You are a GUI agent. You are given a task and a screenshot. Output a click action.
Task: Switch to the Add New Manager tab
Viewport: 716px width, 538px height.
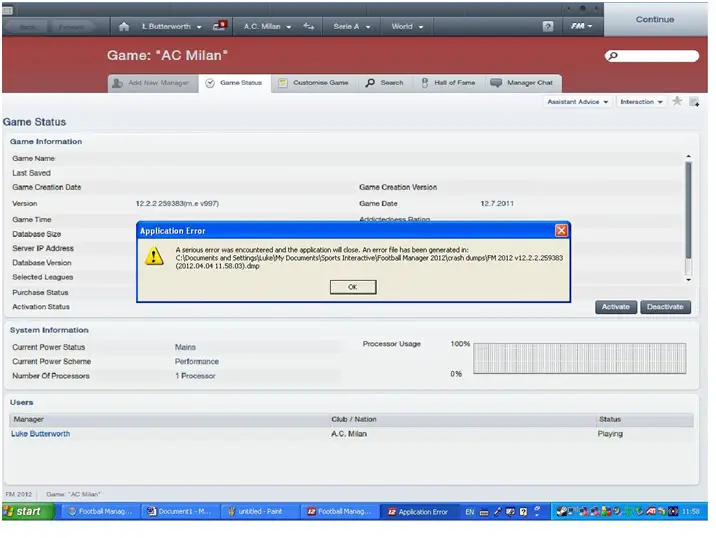pyautogui.click(x=153, y=83)
